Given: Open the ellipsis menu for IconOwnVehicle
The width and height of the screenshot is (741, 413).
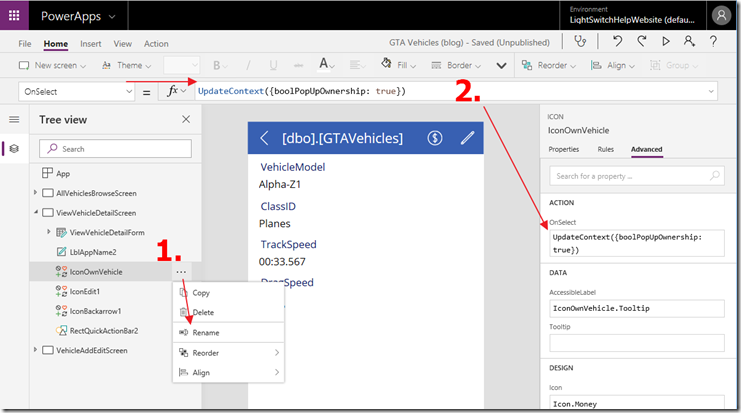Looking at the screenshot, I should click(x=181, y=272).
